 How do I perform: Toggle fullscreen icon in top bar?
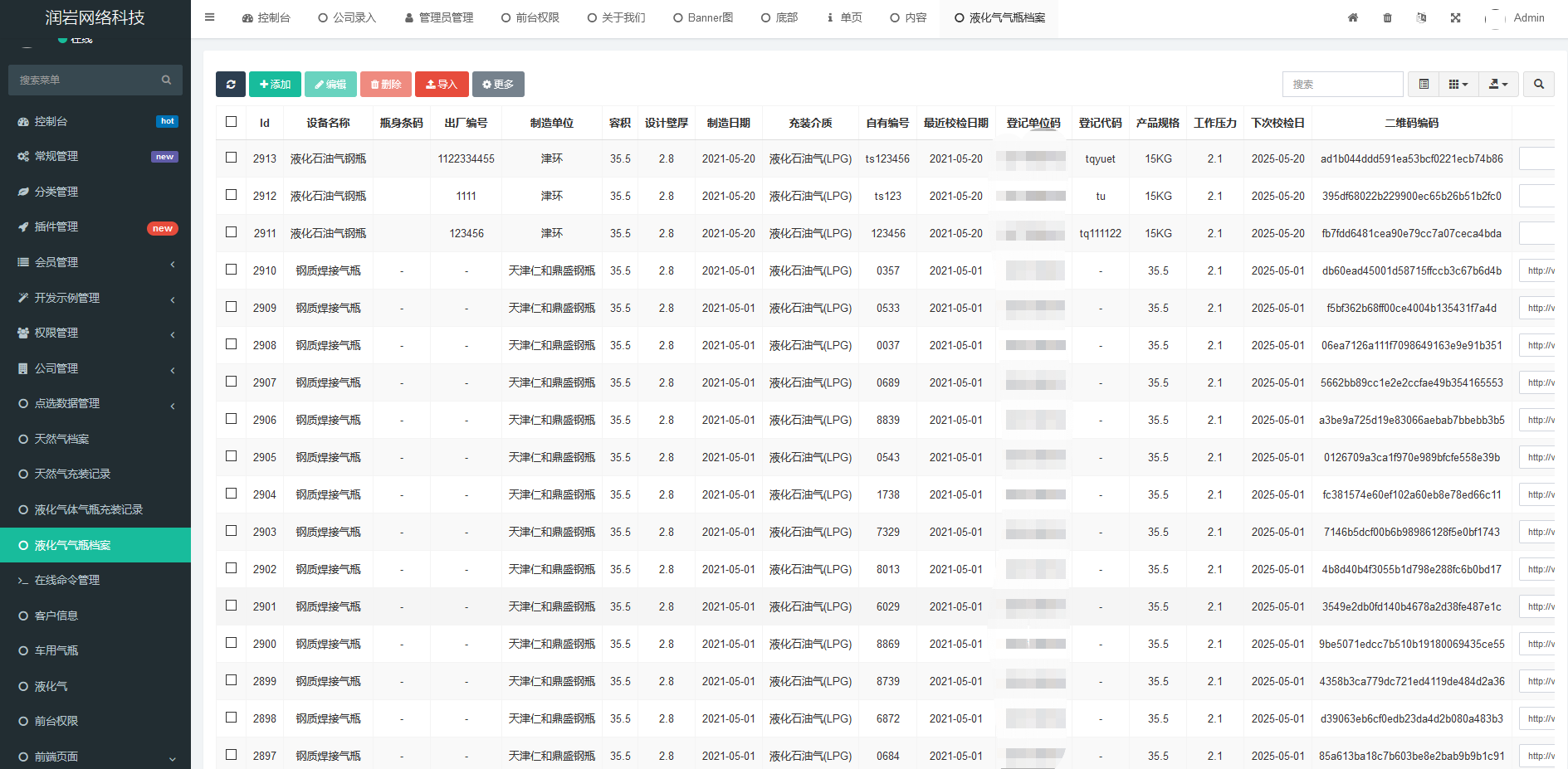(1455, 17)
